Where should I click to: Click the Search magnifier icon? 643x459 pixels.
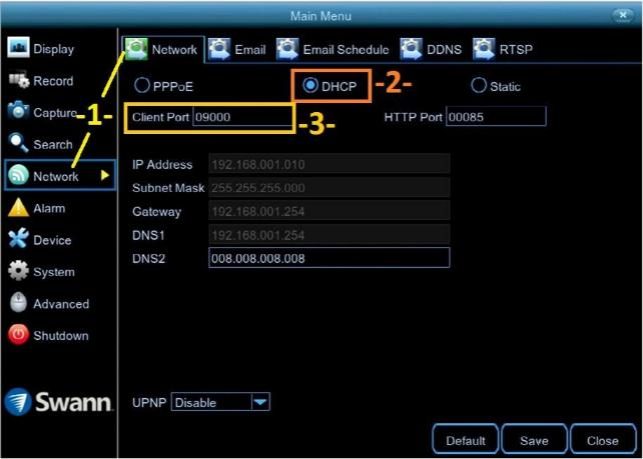point(18,145)
